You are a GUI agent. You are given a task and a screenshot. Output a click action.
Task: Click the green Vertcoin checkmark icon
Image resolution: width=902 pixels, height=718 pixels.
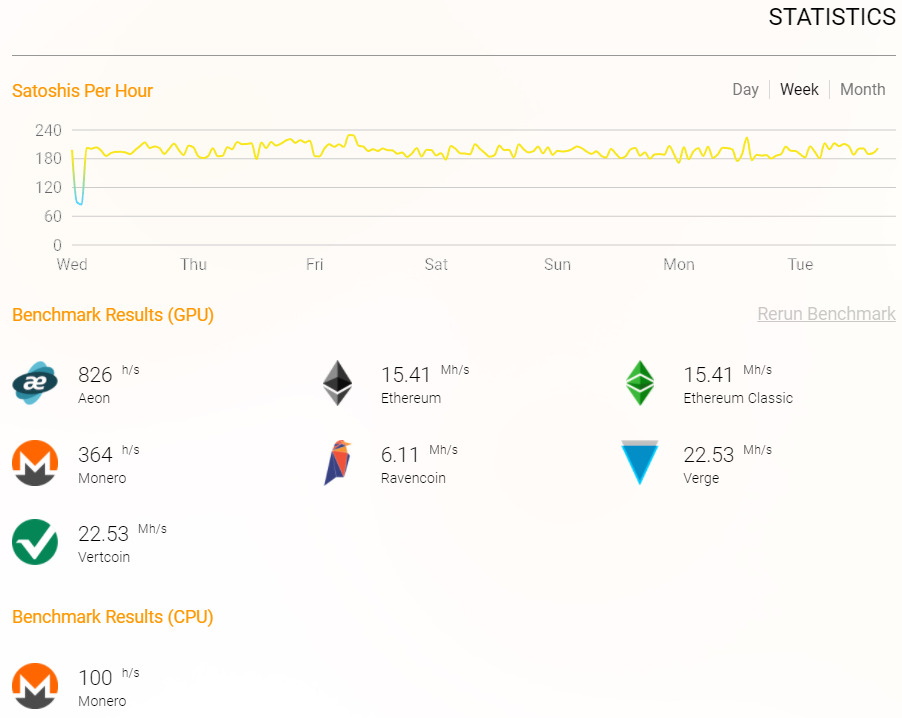tap(34, 542)
